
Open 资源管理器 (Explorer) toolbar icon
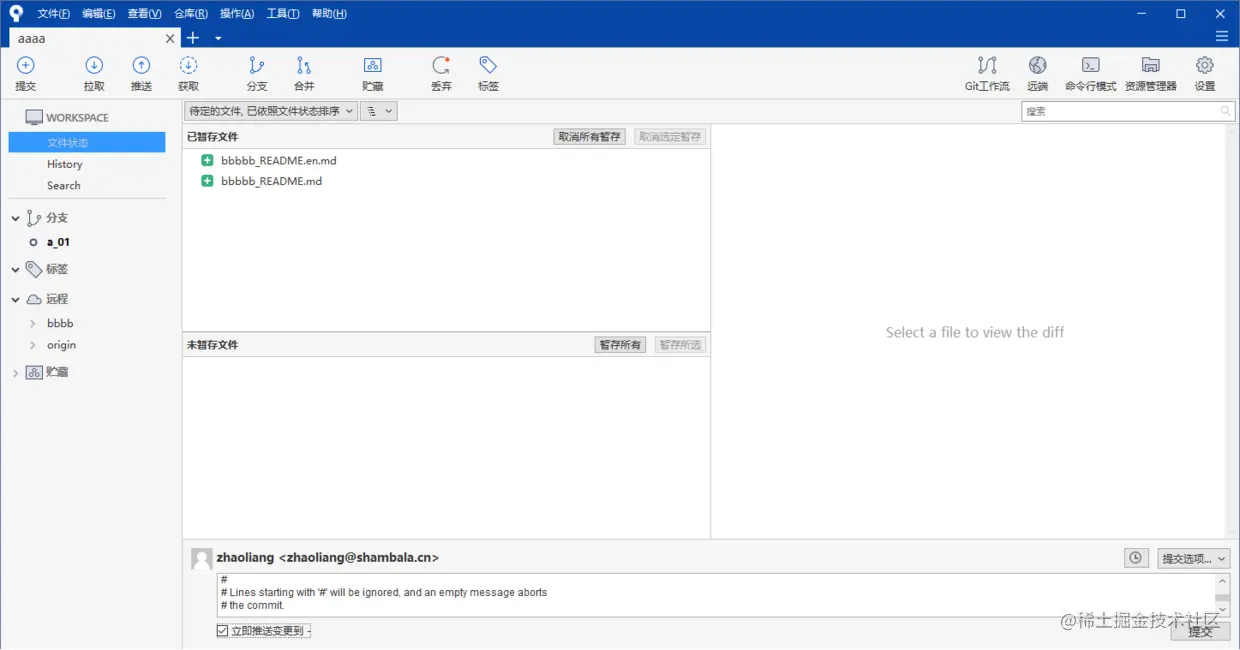click(x=1151, y=65)
